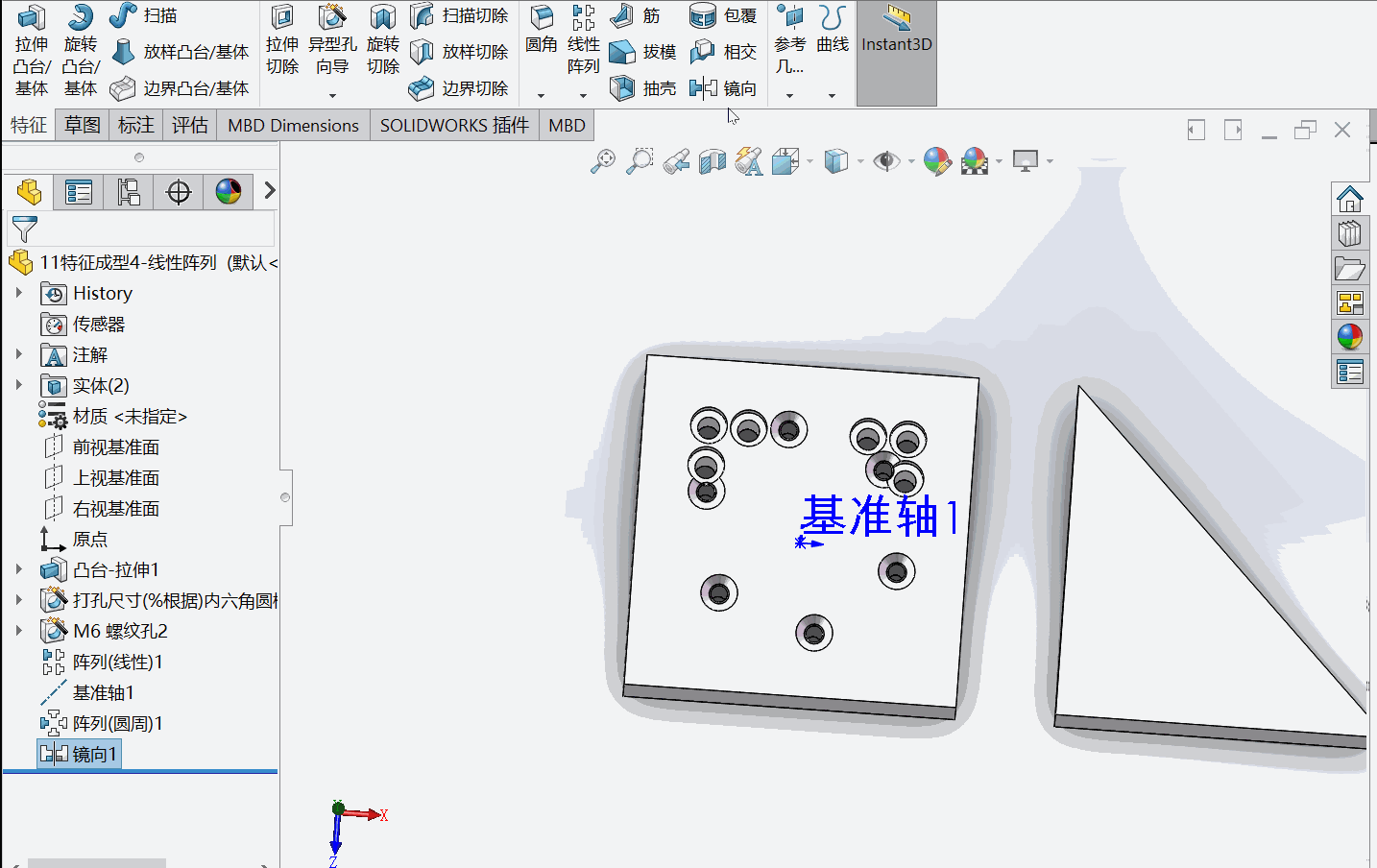Image resolution: width=1377 pixels, height=868 pixels.
Task: Select 阵列(线性)1 in the feature tree
Action: pos(102,662)
